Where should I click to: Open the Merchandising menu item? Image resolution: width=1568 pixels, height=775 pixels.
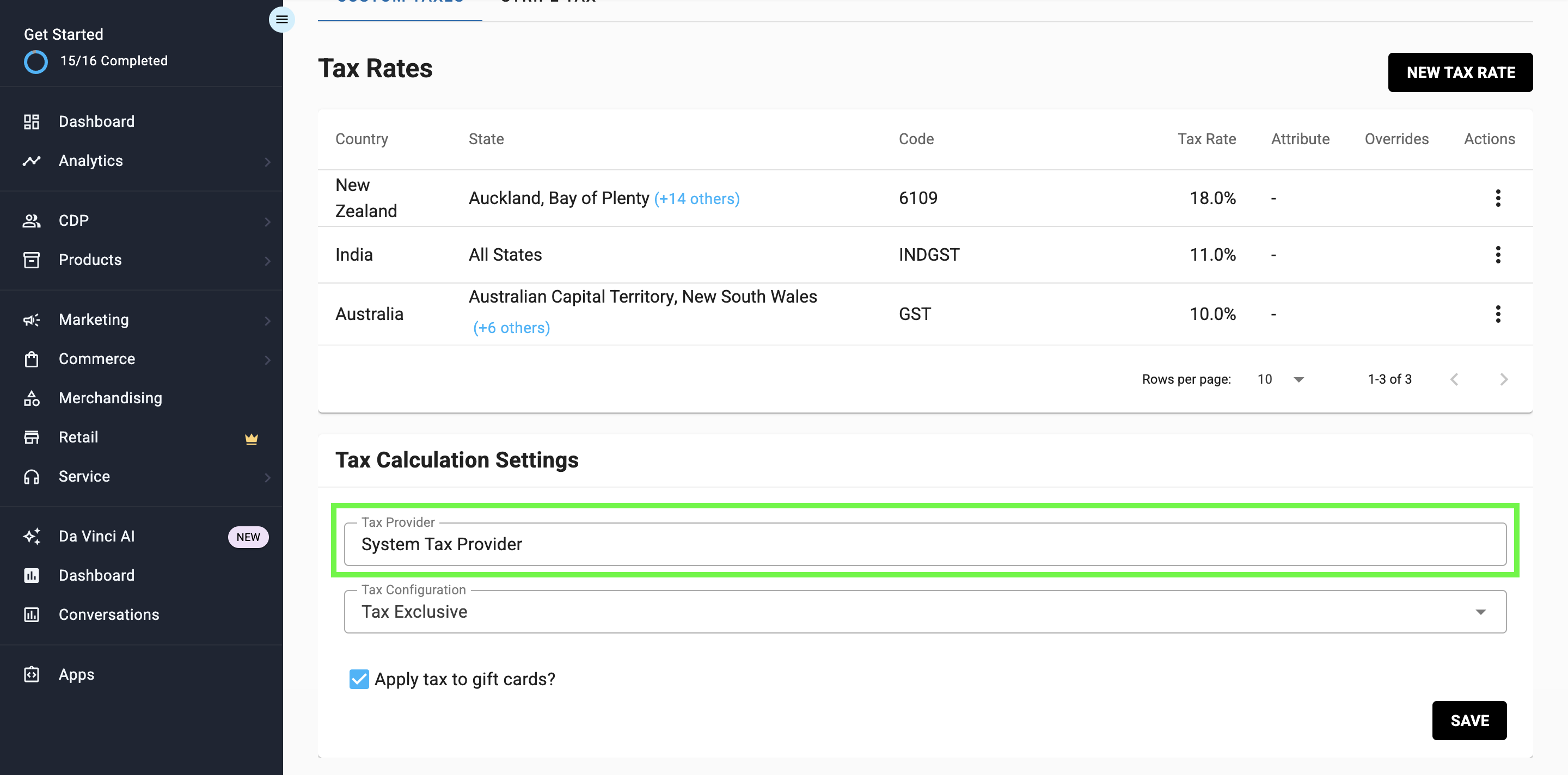141,398
